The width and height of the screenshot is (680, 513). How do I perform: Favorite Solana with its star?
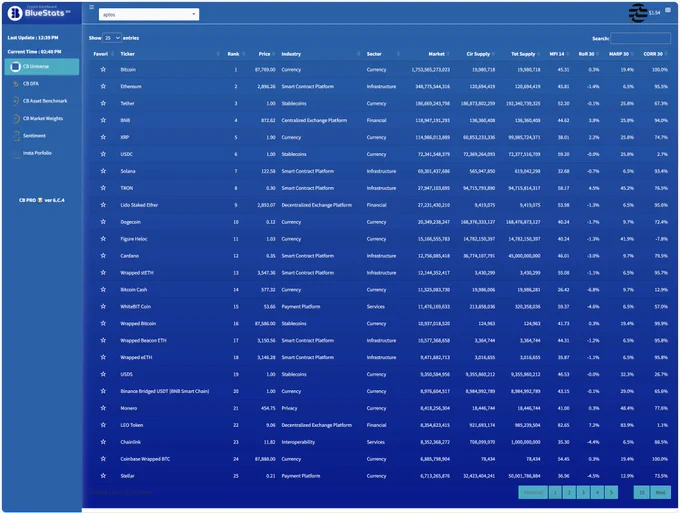[103, 171]
